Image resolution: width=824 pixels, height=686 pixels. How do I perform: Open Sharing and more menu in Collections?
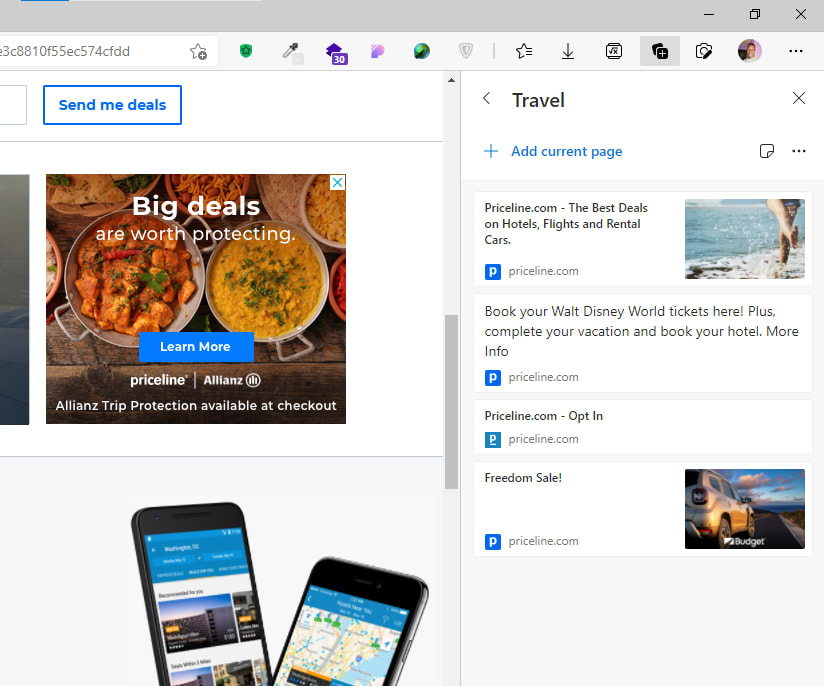[x=799, y=151]
